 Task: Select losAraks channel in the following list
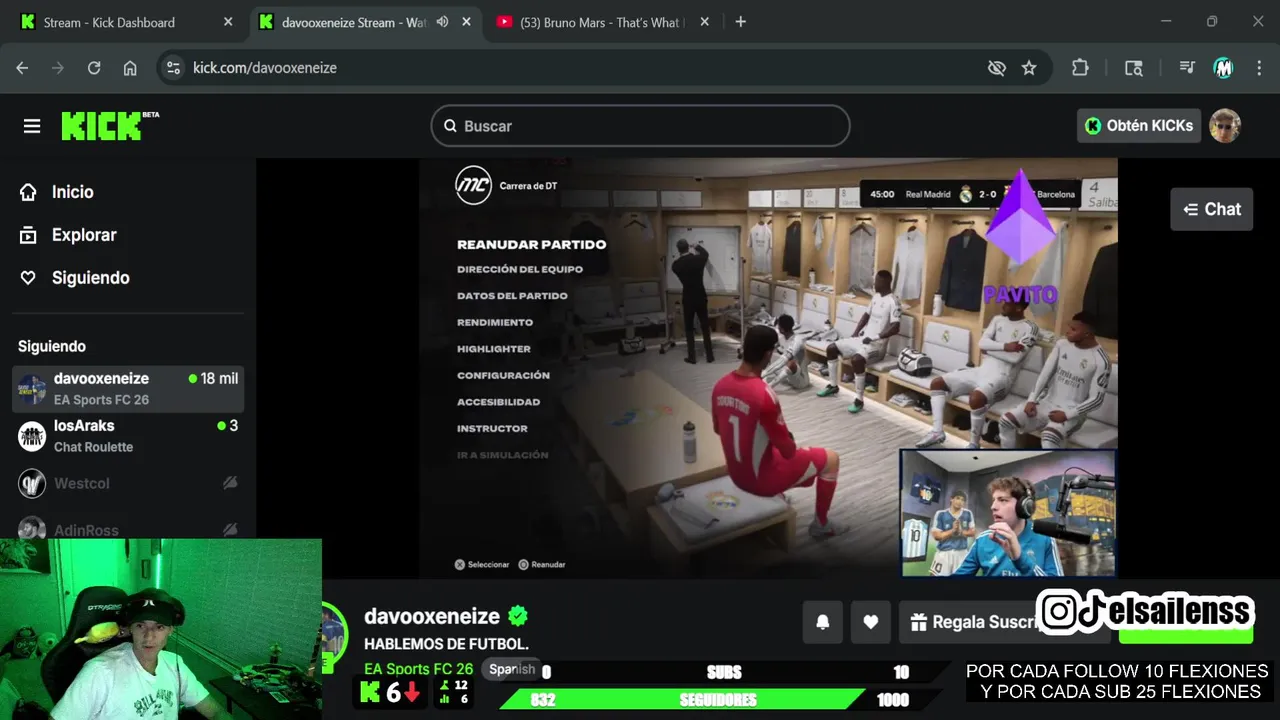(x=128, y=436)
